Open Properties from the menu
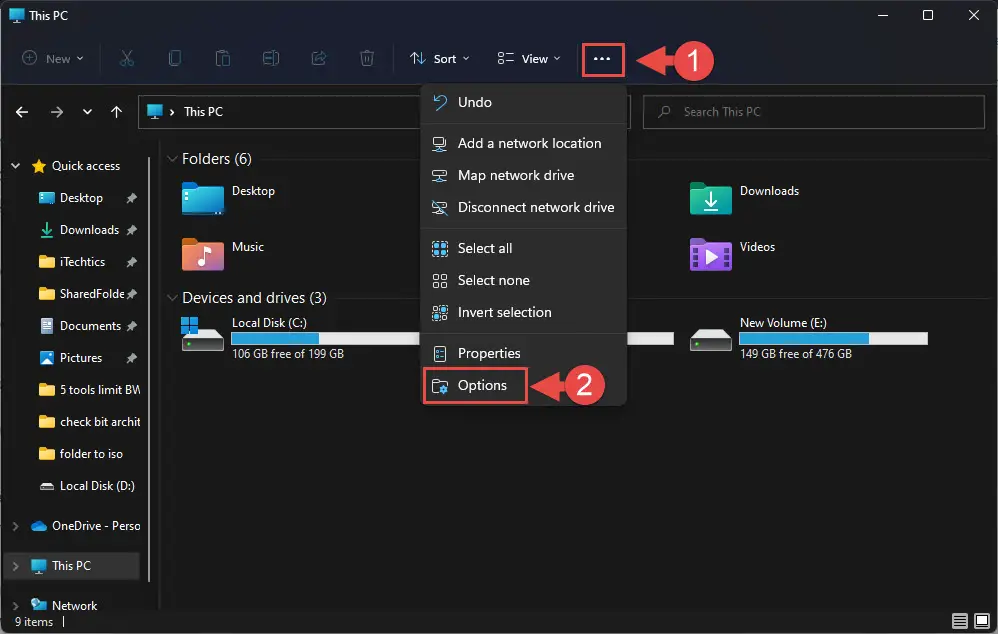Viewport: 998px width, 634px height. pyautogui.click(x=523, y=353)
